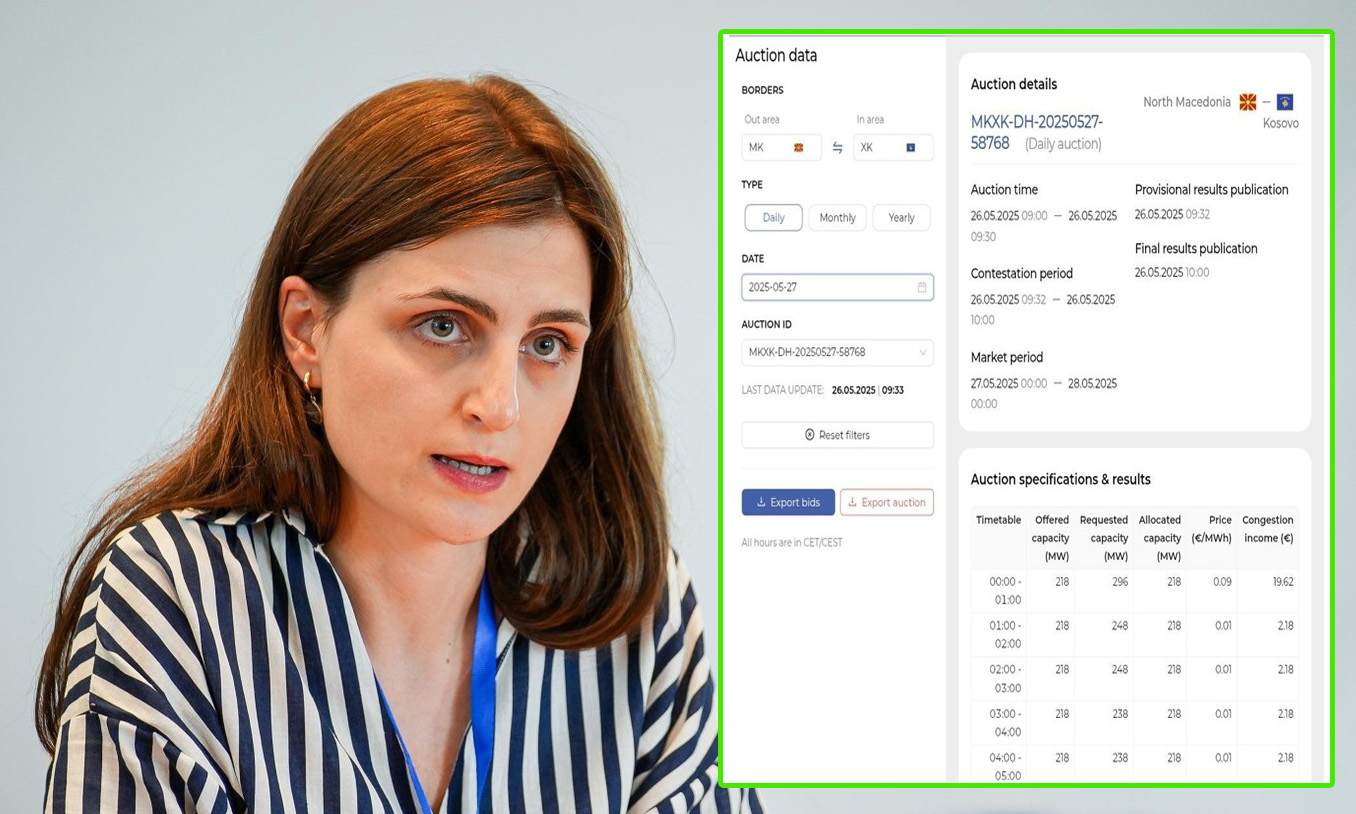This screenshot has height=814, width=1356.
Task: Click the date field 2025-05-27
Action: click(837, 287)
